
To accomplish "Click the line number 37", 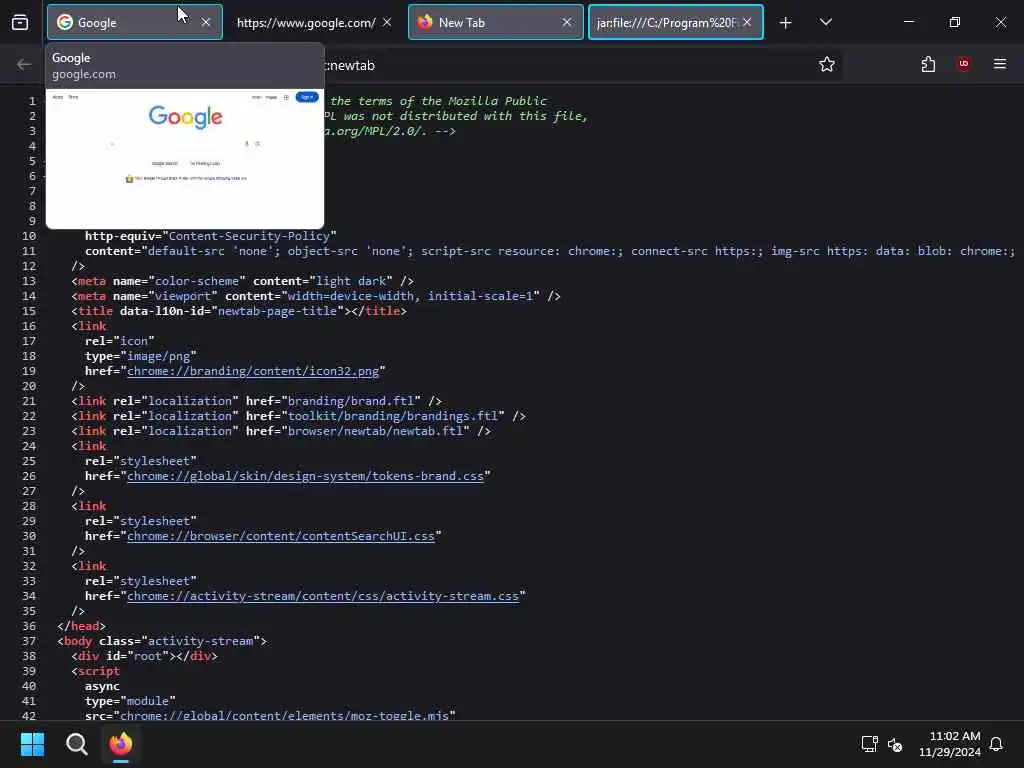I will (x=29, y=641).
